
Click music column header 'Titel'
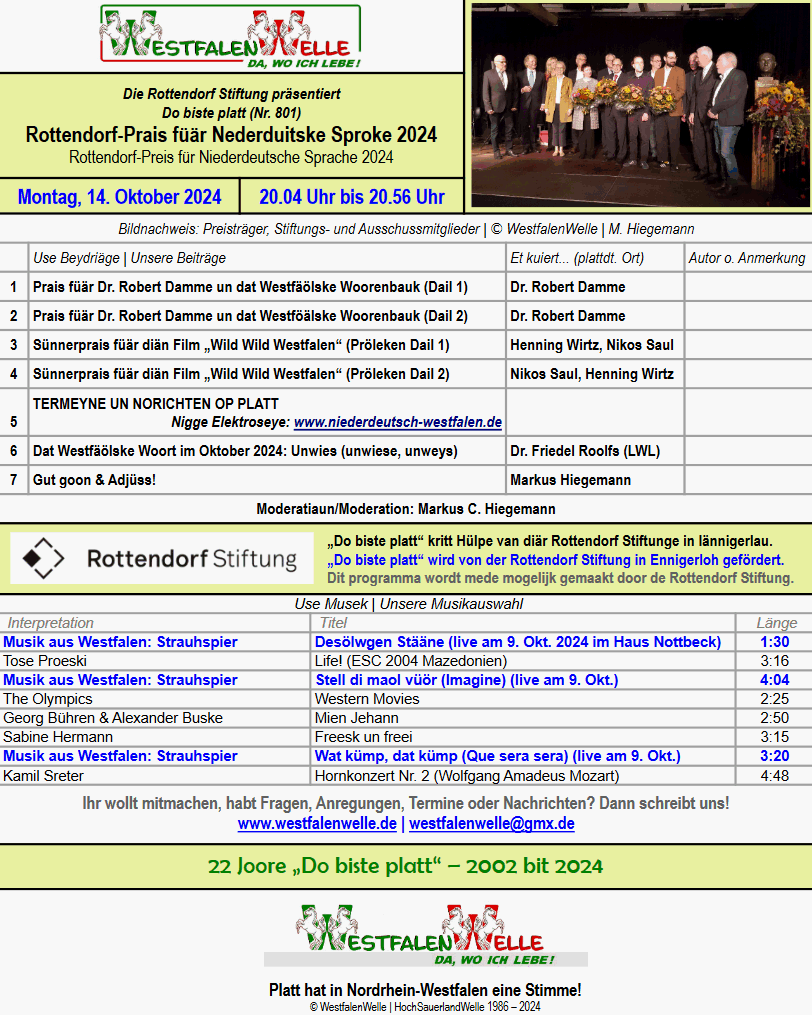pyautogui.click(x=333, y=623)
